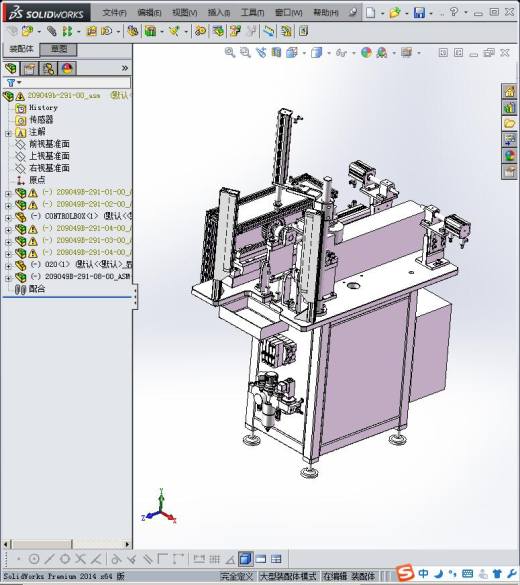This screenshot has width=520, height=585.
Task: Expand the 020<1> component node
Action: 8,266
